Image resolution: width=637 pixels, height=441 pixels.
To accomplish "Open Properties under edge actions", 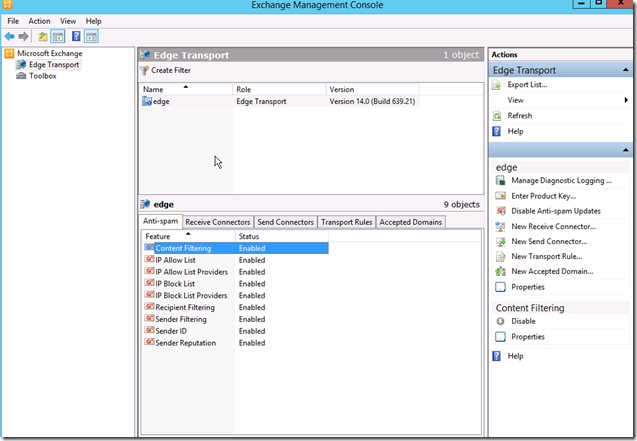I will pyautogui.click(x=528, y=287).
